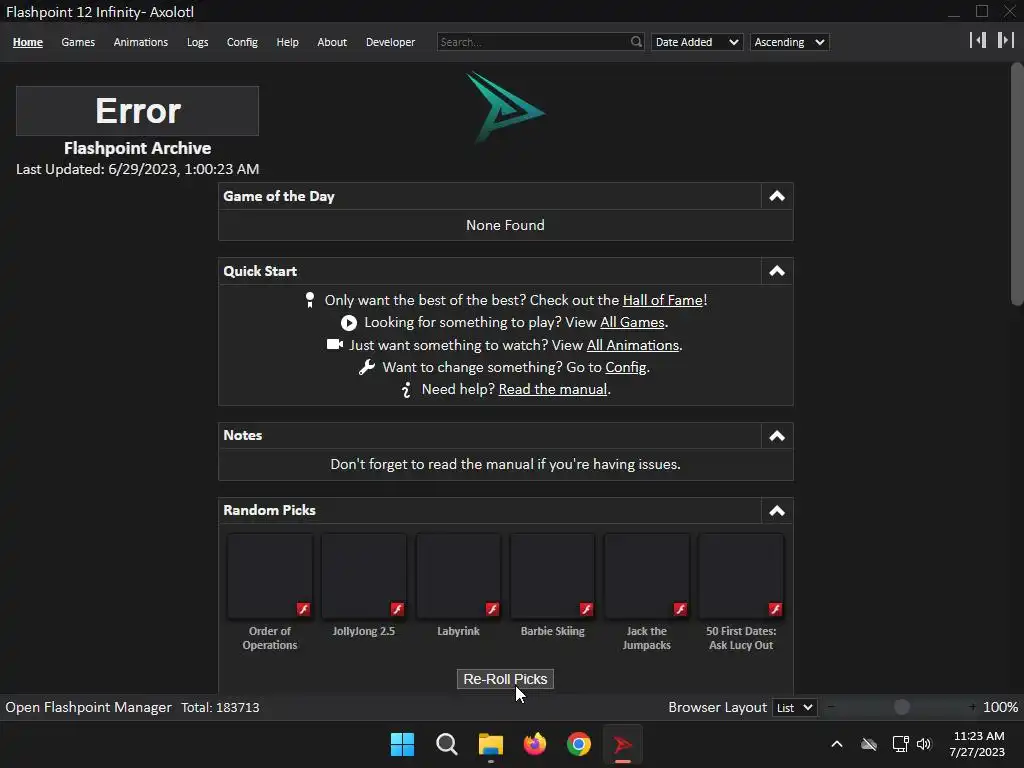Click the page vertical scrollbar
The image size is (1024, 768).
(1016, 184)
